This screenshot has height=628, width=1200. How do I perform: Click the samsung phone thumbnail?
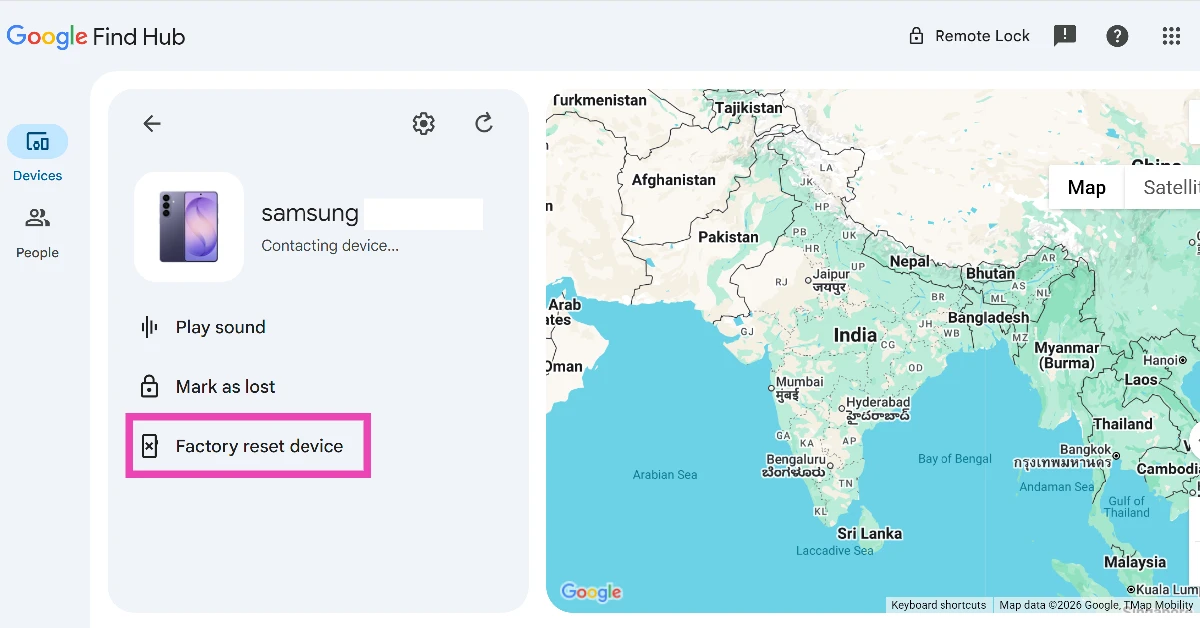click(x=189, y=227)
